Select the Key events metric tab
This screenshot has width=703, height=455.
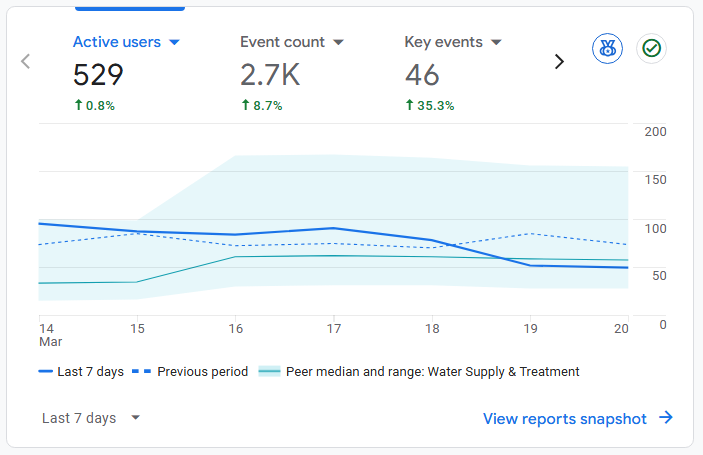point(443,42)
